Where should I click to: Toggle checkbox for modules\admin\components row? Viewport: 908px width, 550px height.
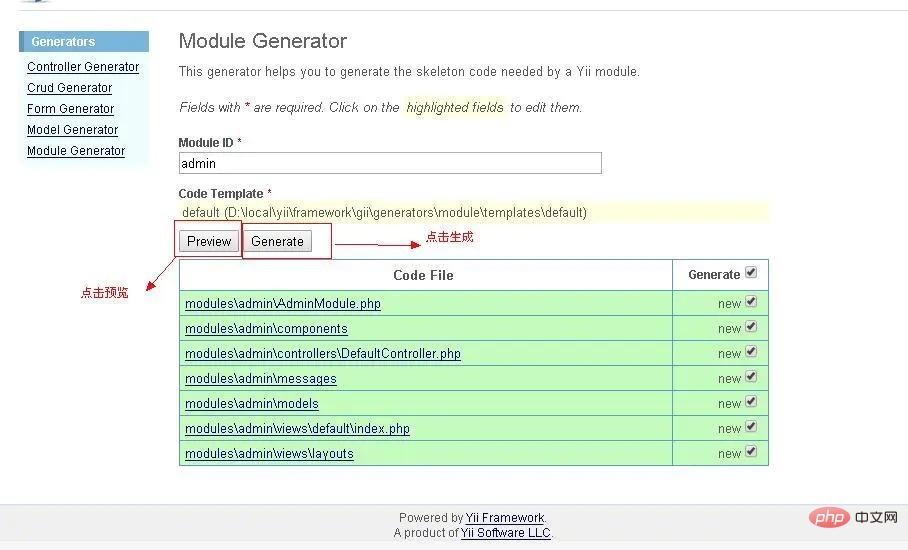(751, 327)
